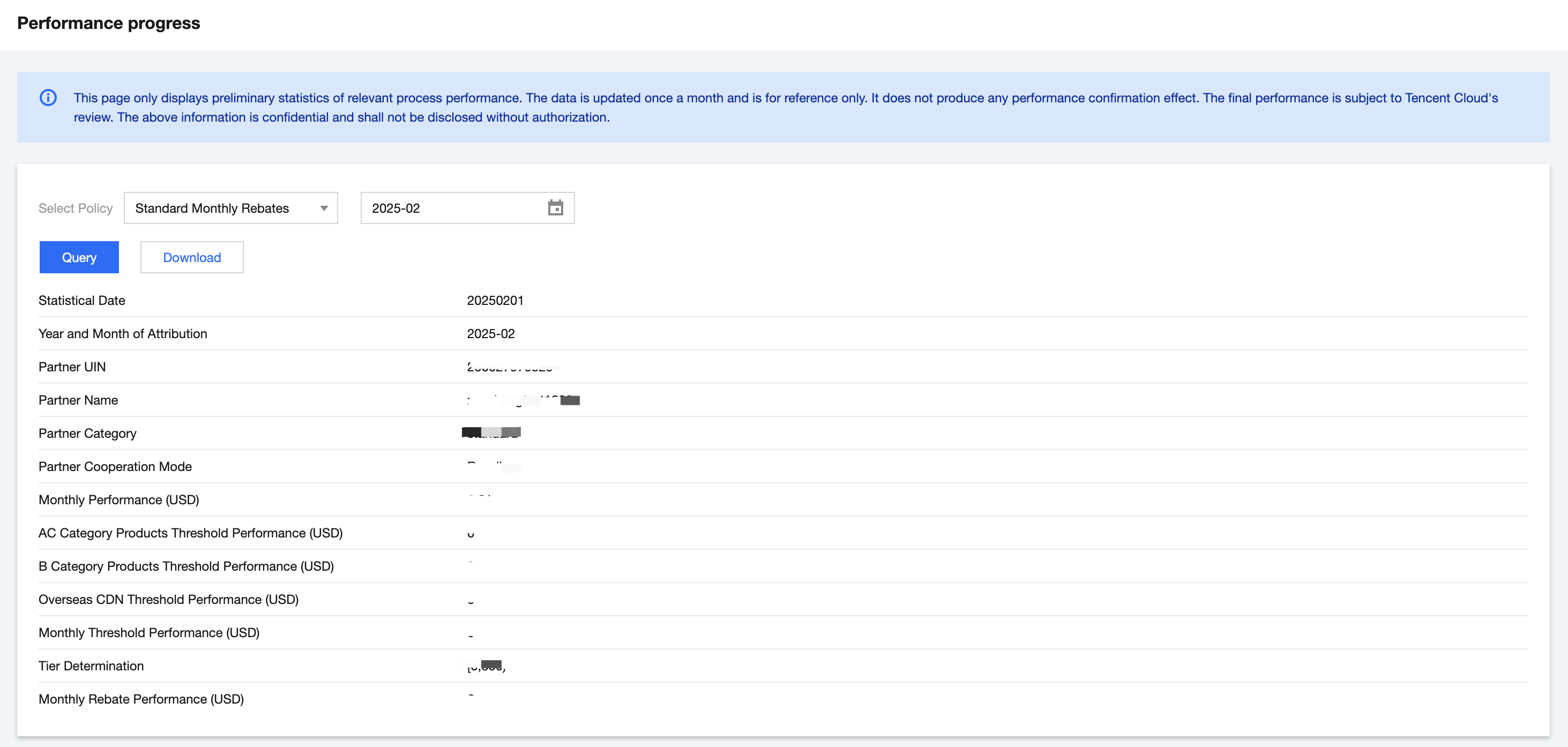The image size is (1568, 747).
Task: Click the Query button
Action: click(79, 257)
